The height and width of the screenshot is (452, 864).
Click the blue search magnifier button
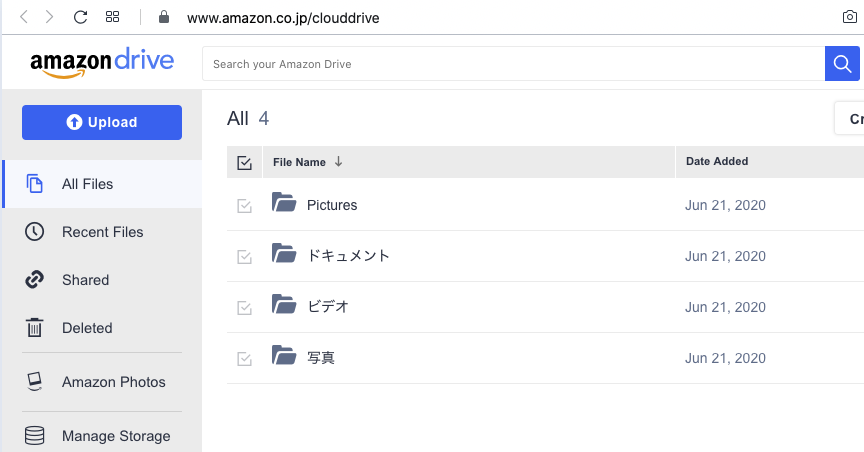(842, 64)
